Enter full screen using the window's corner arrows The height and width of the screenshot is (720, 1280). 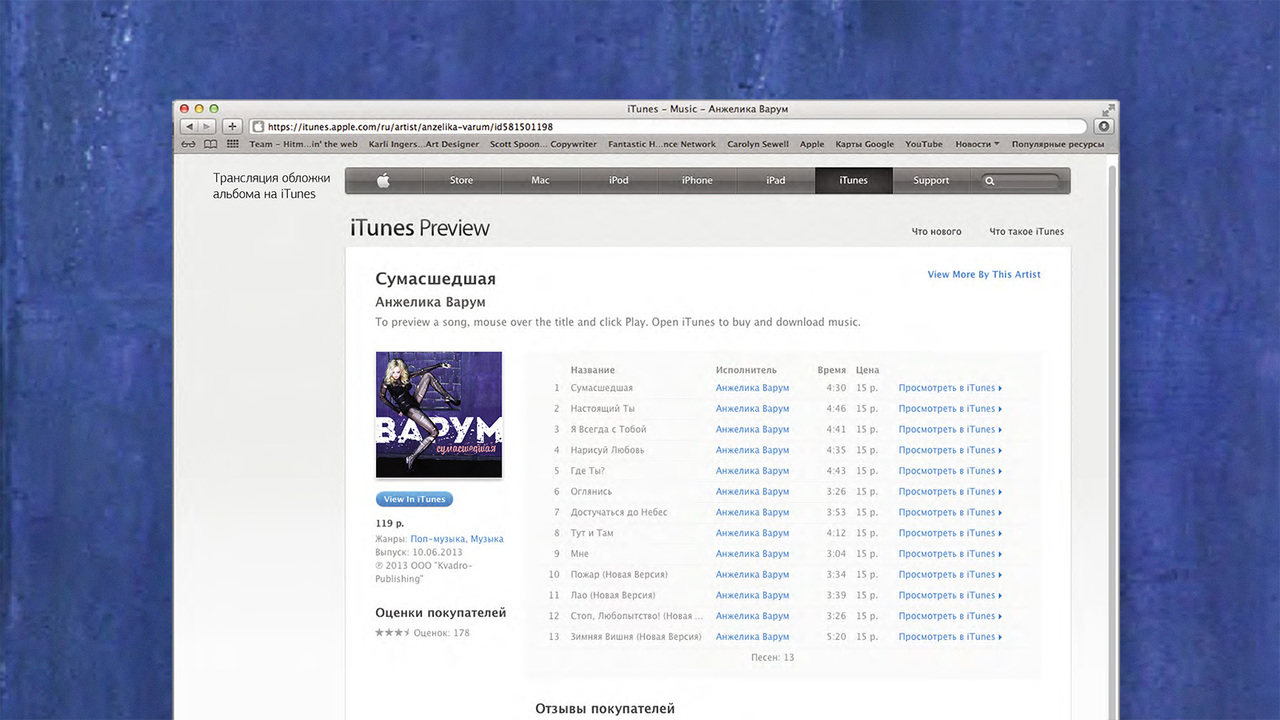tap(1107, 109)
